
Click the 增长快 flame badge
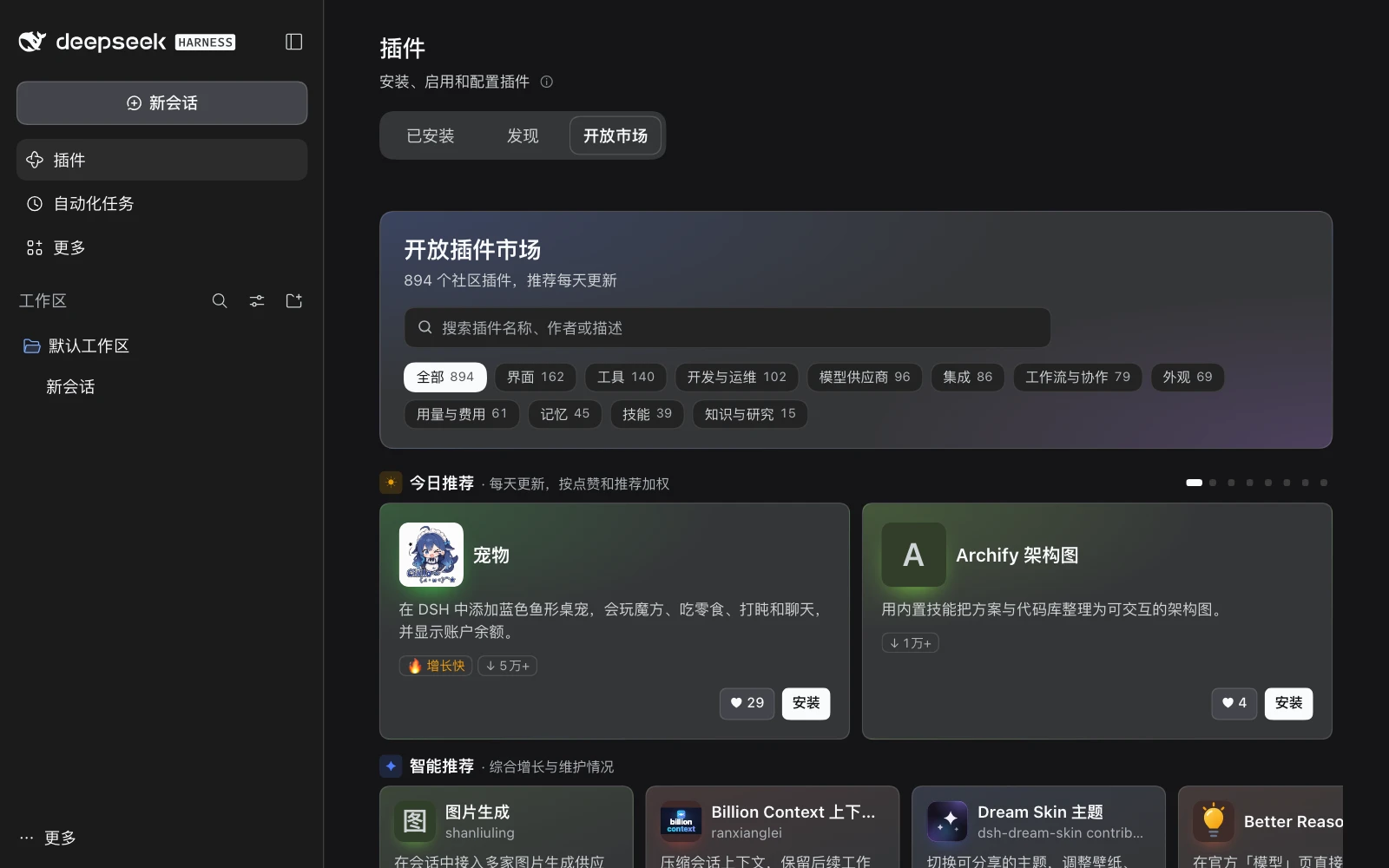(x=436, y=666)
